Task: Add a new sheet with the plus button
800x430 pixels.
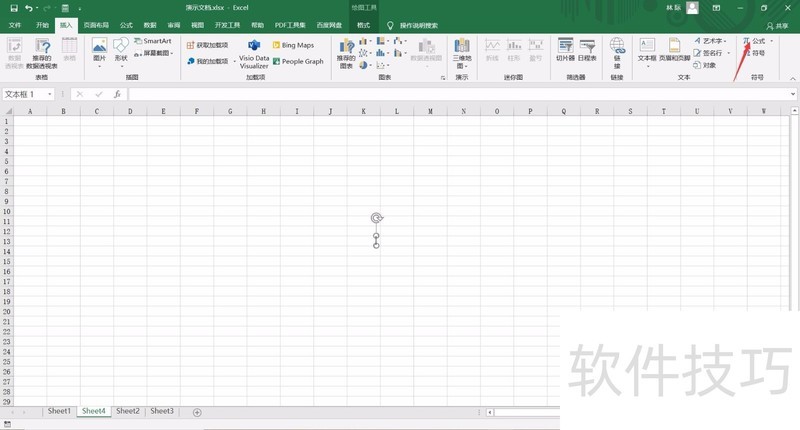Action: tap(197, 412)
